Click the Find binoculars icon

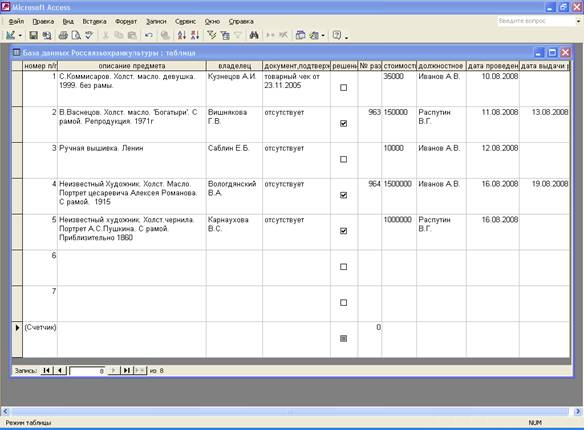coord(254,35)
